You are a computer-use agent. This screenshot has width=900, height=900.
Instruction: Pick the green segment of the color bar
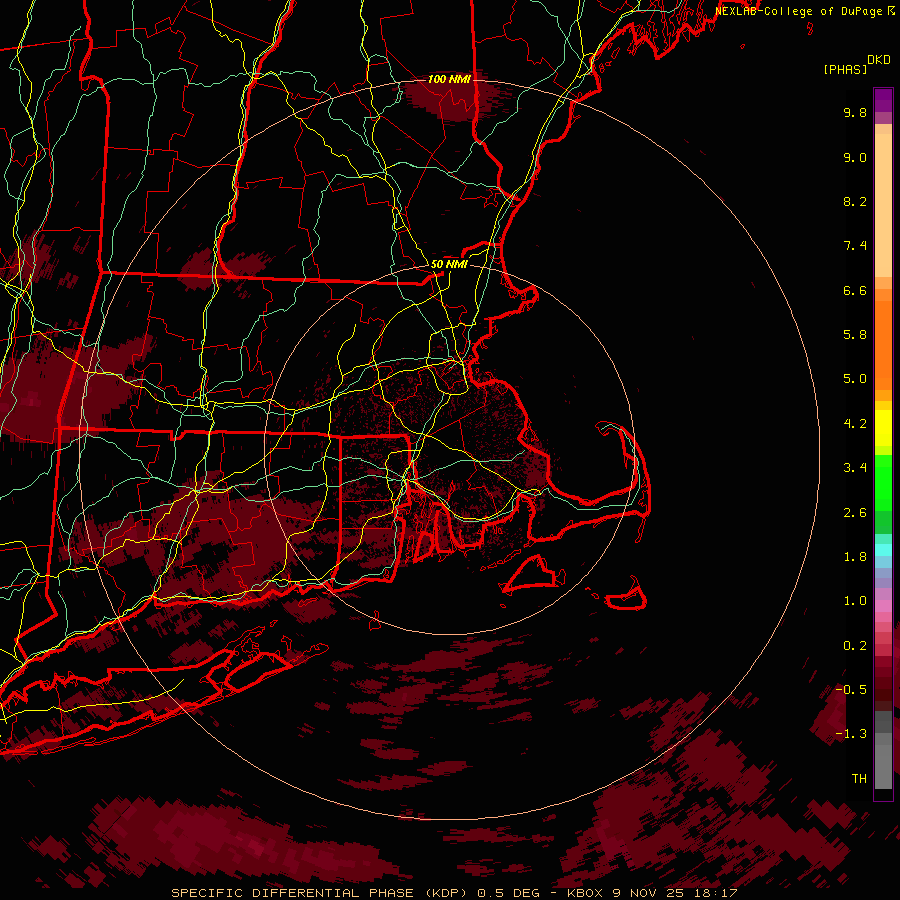tap(883, 482)
